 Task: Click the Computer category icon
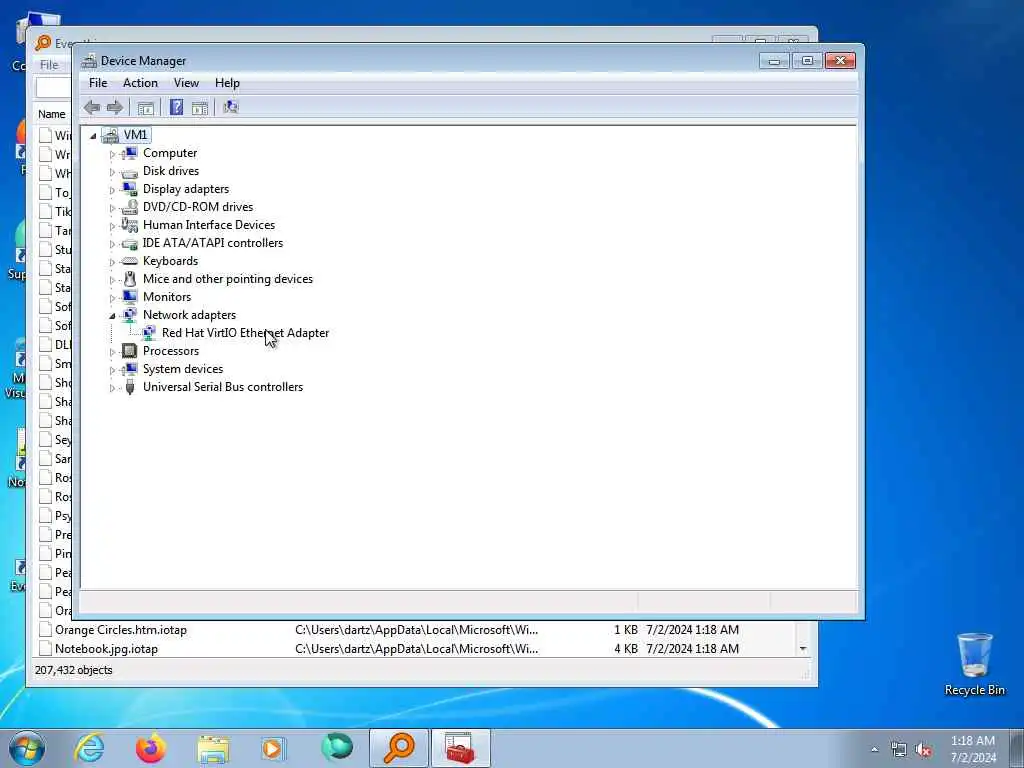click(130, 153)
